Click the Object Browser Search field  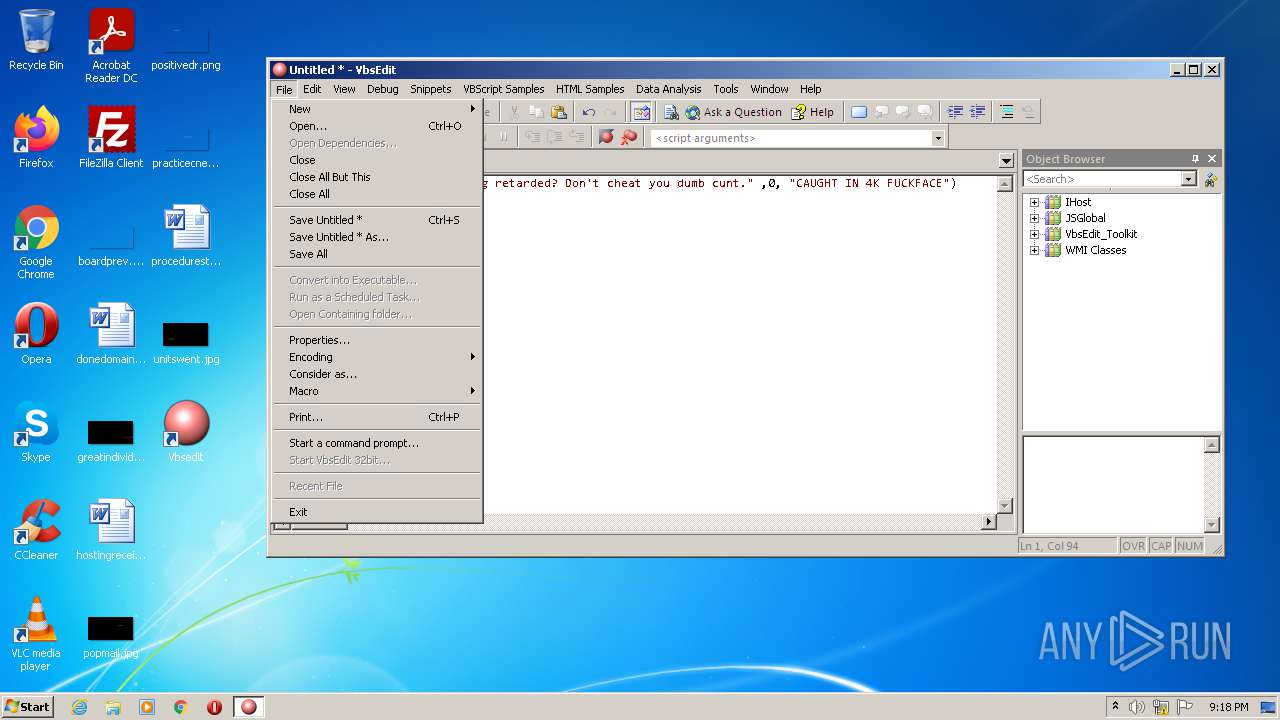[1102, 179]
